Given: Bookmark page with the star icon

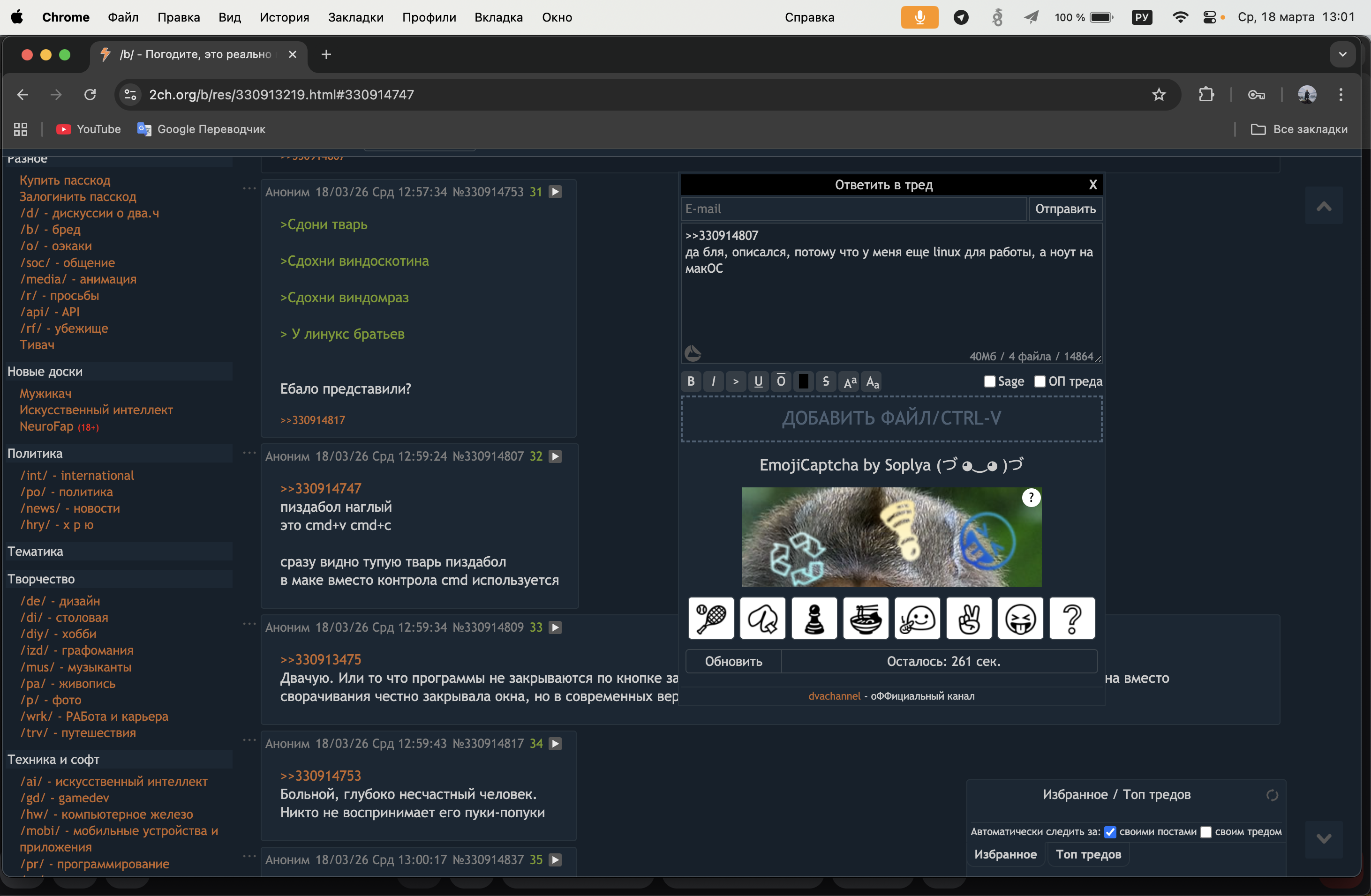Looking at the screenshot, I should 1159,95.
